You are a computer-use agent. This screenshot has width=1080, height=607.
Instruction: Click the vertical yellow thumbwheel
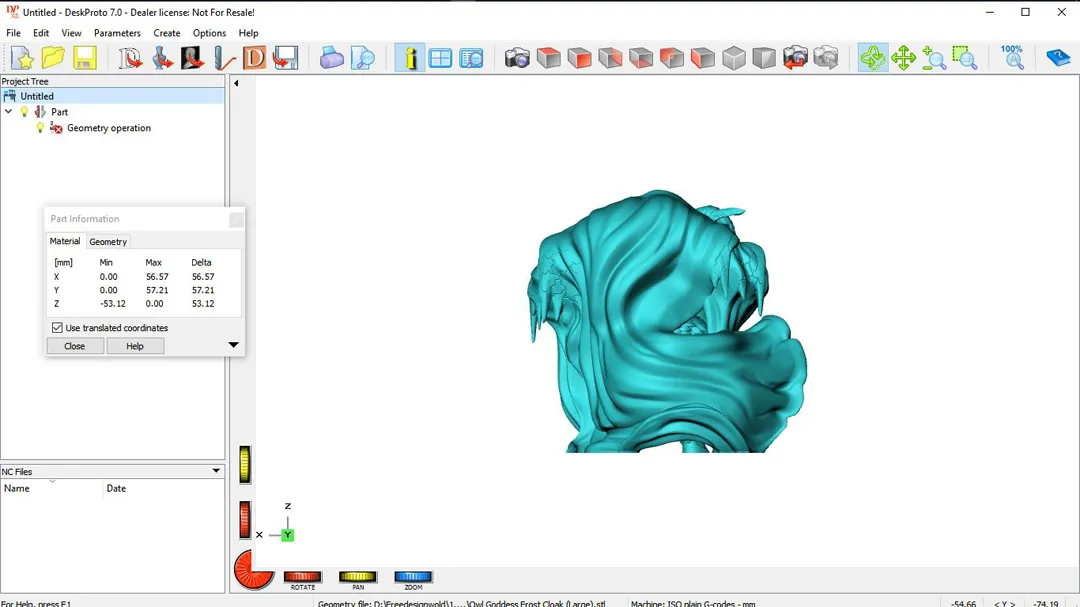click(245, 464)
